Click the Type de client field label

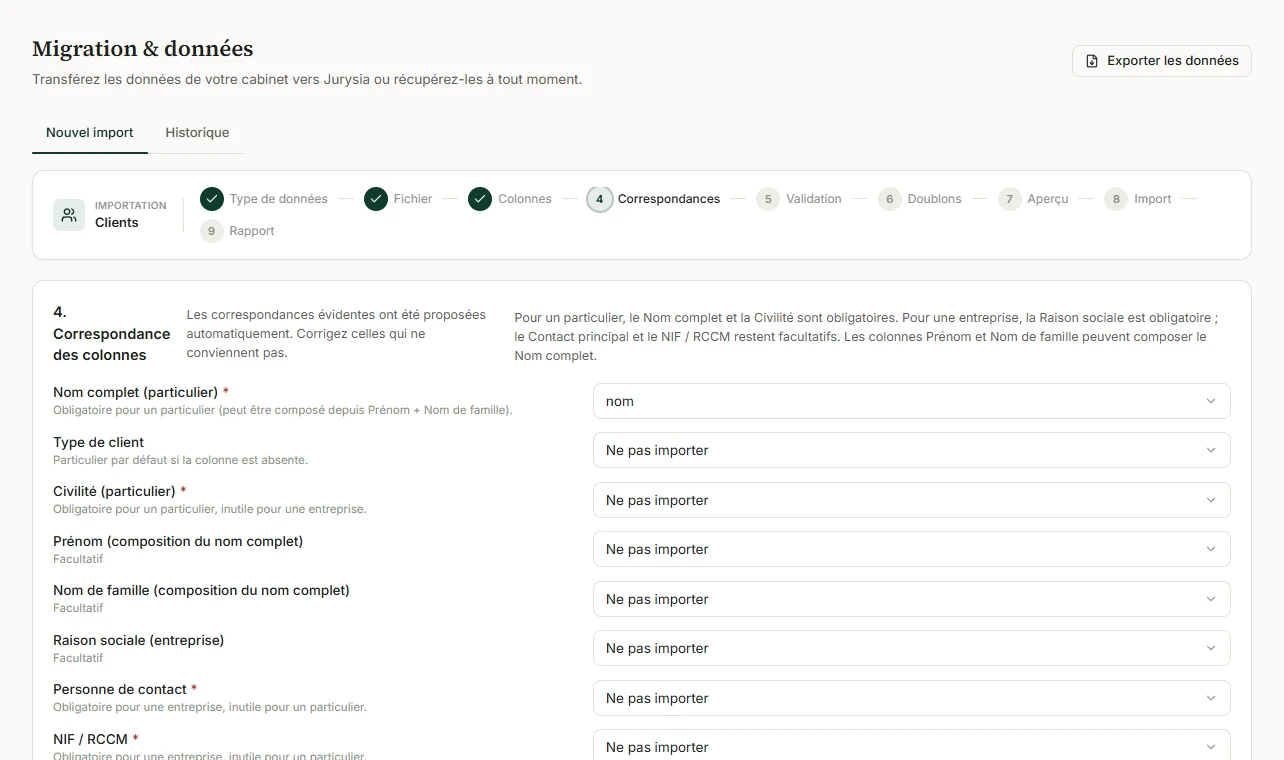coord(99,442)
